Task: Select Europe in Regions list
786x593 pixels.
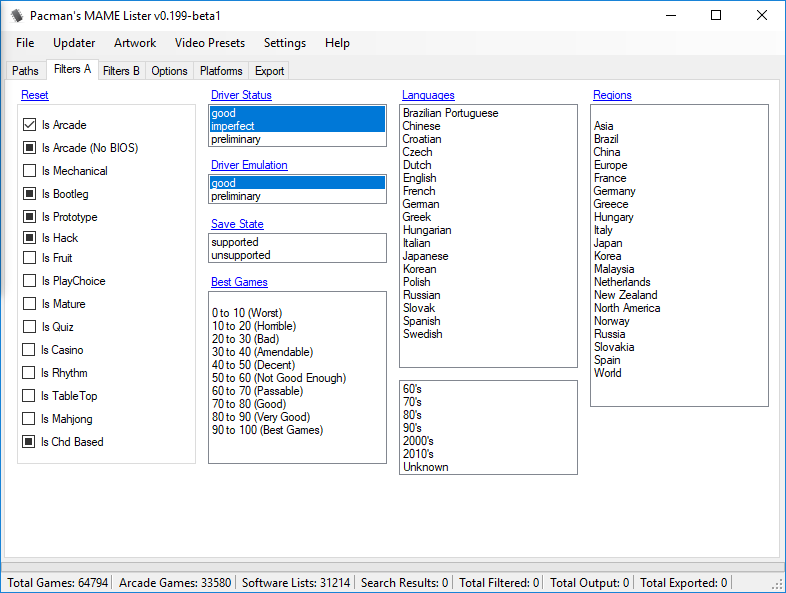Action: click(x=679, y=165)
